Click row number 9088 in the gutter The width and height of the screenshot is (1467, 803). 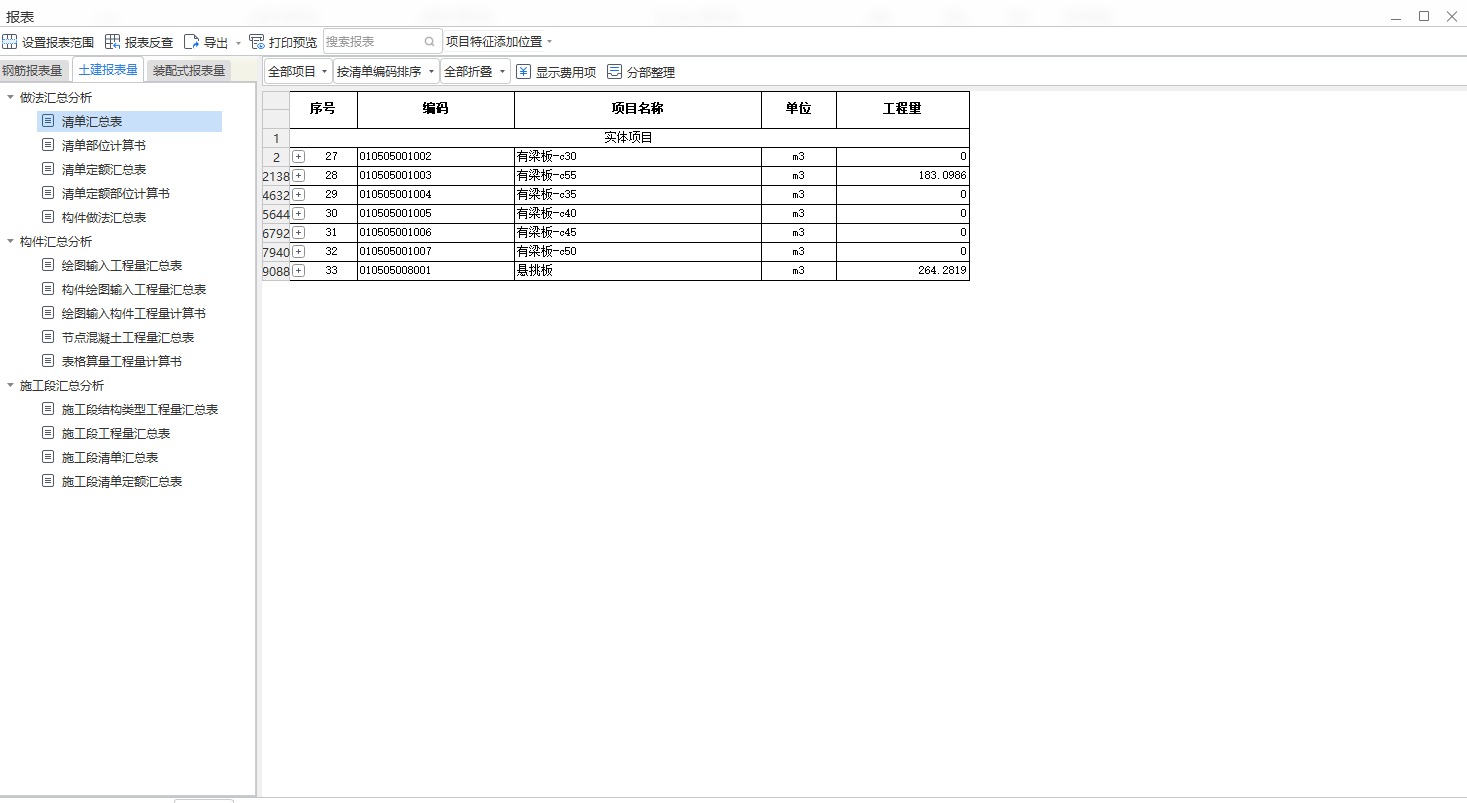click(x=276, y=271)
